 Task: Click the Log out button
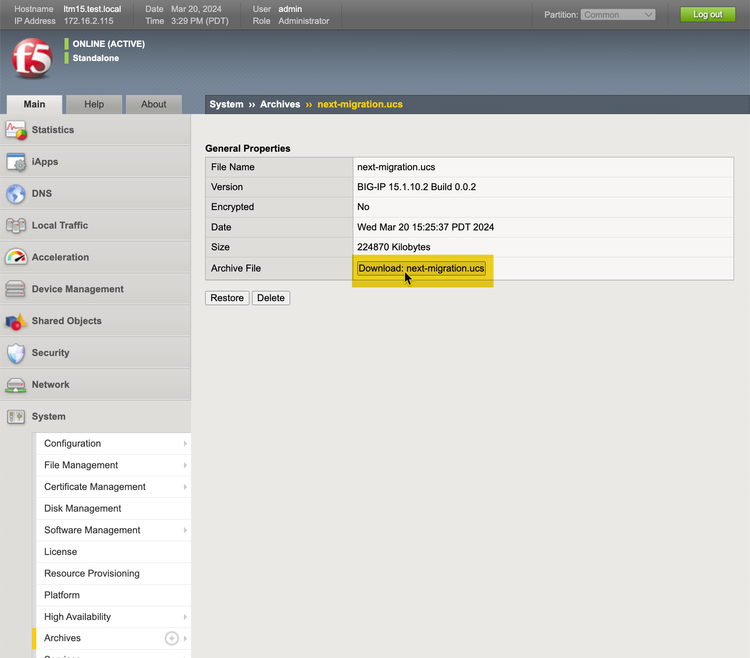[707, 14]
